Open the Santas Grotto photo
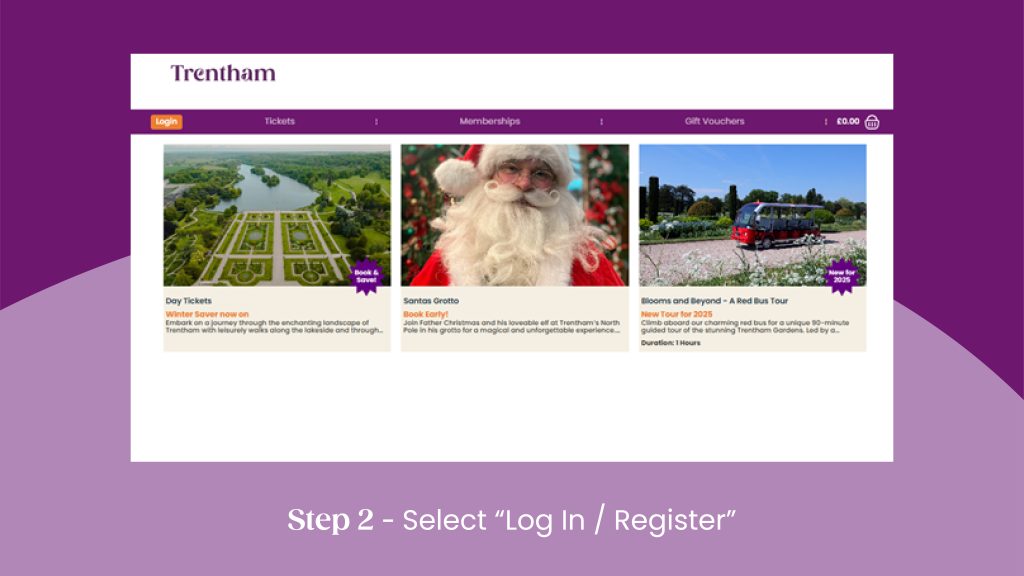1024x576 pixels. pos(515,215)
